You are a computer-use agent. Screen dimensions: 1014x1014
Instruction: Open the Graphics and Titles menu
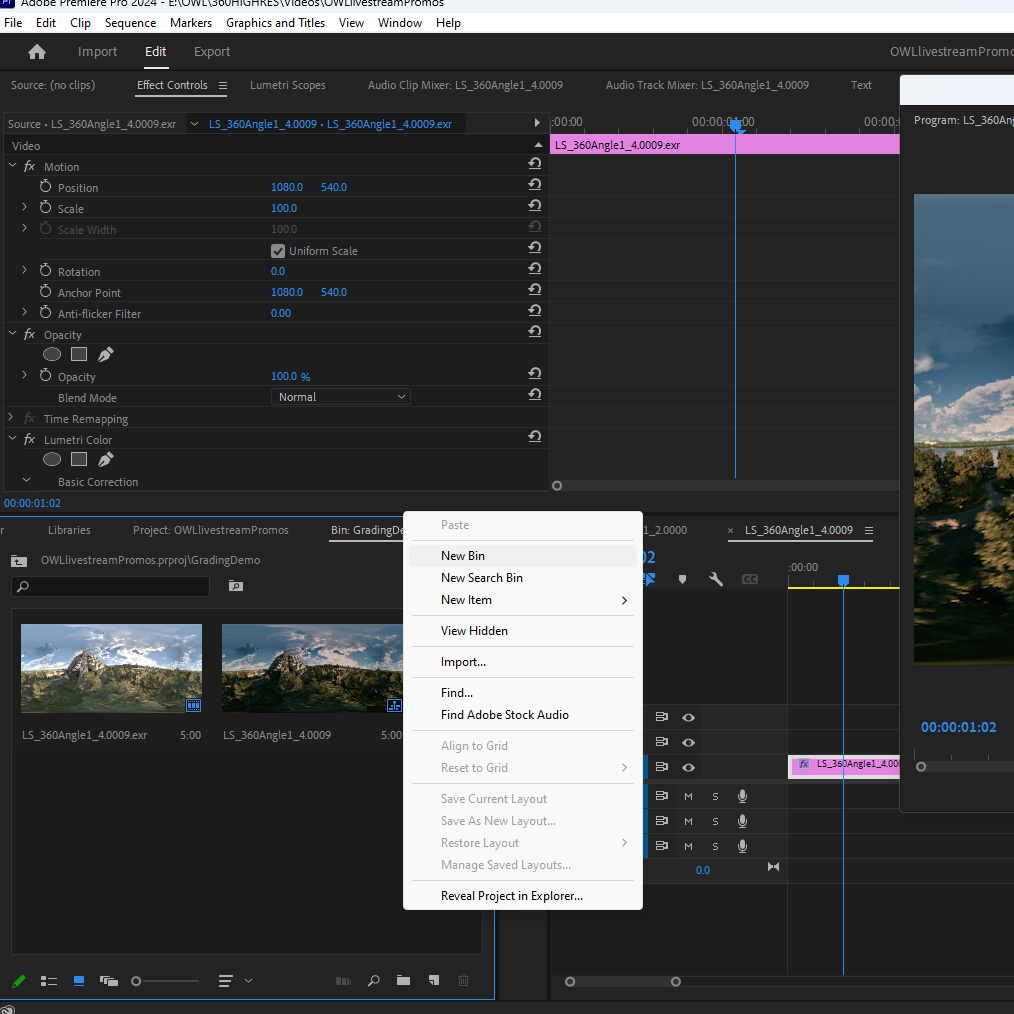(275, 23)
